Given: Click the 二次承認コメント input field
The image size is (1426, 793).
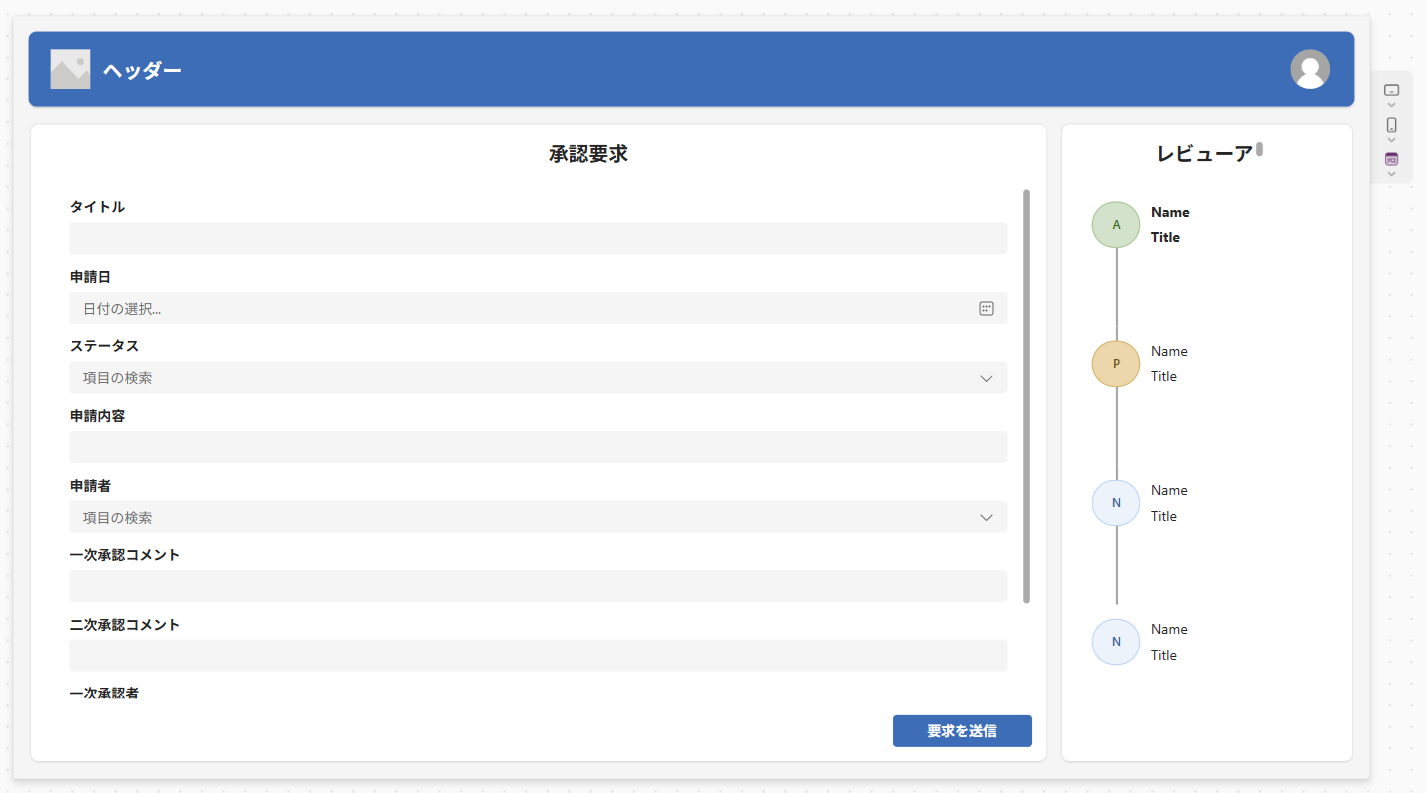Looking at the screenshot, I should pyautogui.click(x=537, y=656).
